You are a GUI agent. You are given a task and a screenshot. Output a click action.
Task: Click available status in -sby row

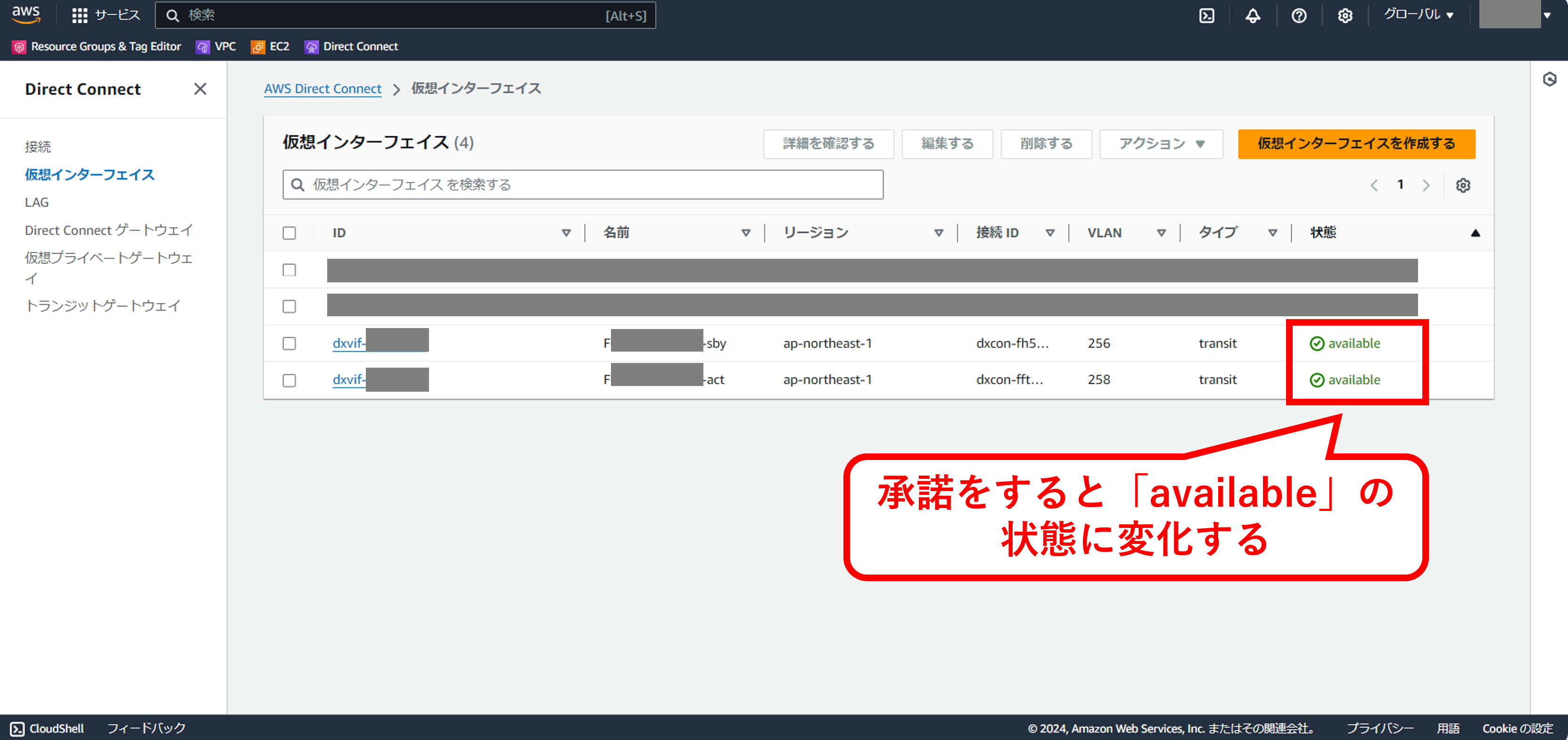point(1345,343)
